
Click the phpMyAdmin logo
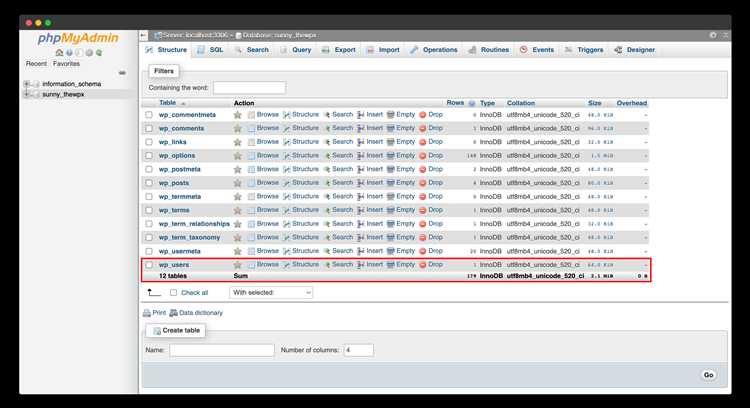coord(78,38)
